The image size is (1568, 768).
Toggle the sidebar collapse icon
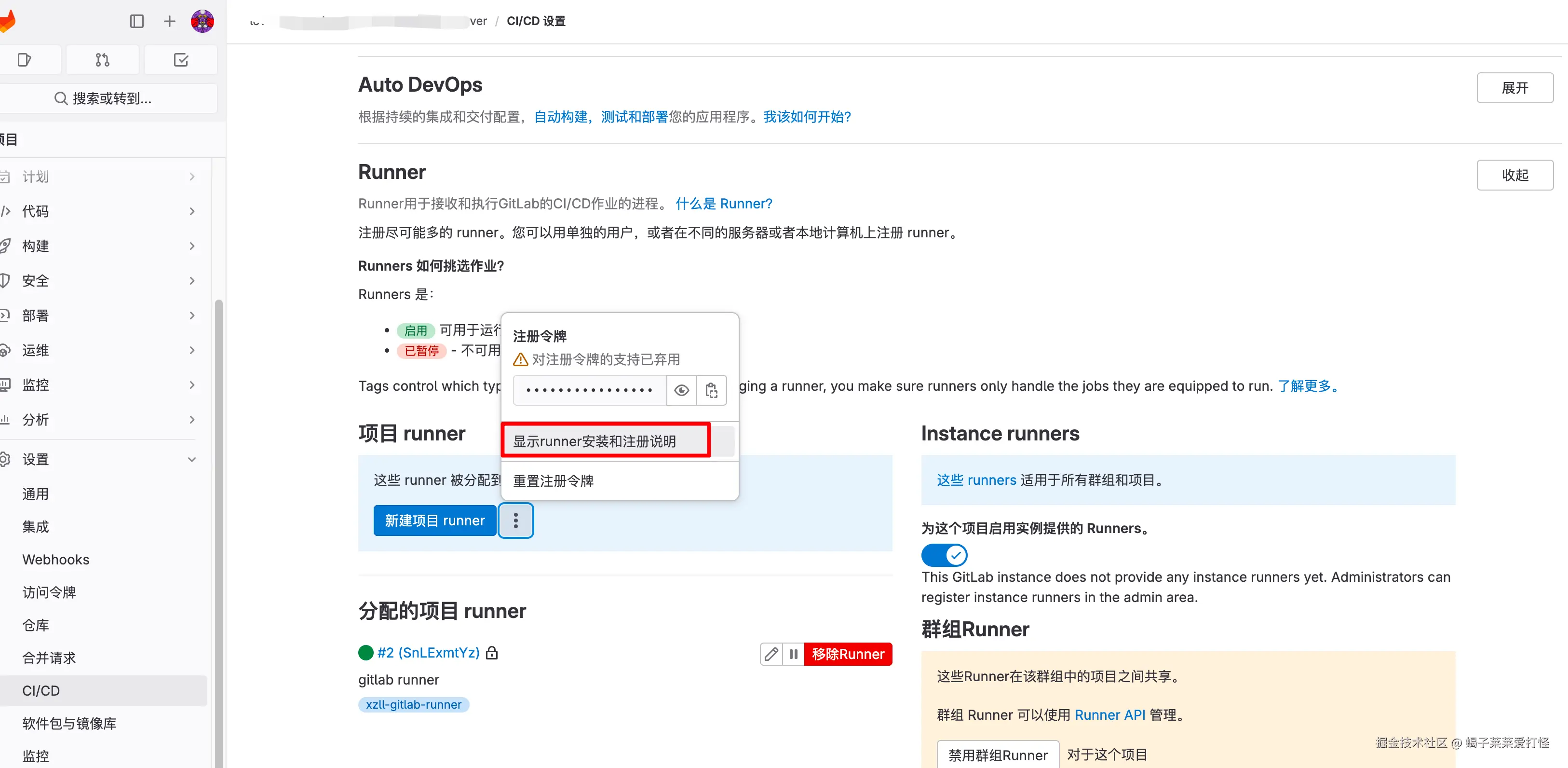tap(137, 21)
